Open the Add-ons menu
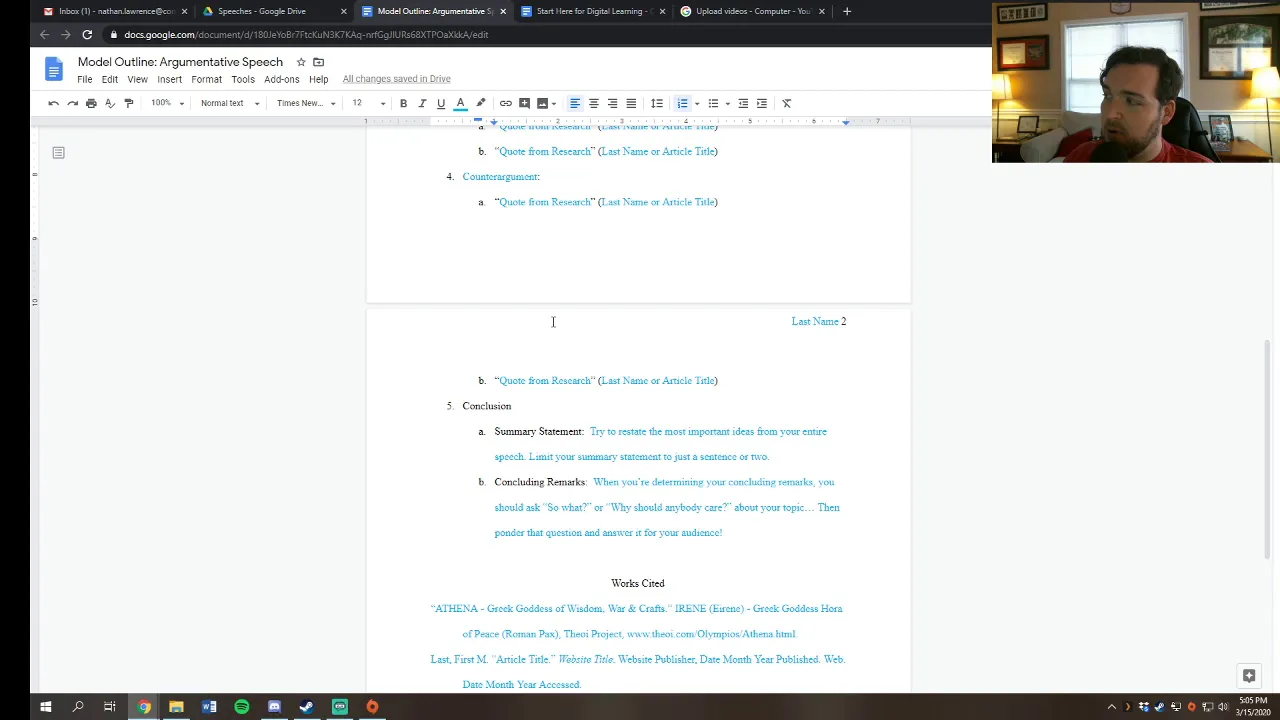 pyautogui.click(x=282, y=79)
